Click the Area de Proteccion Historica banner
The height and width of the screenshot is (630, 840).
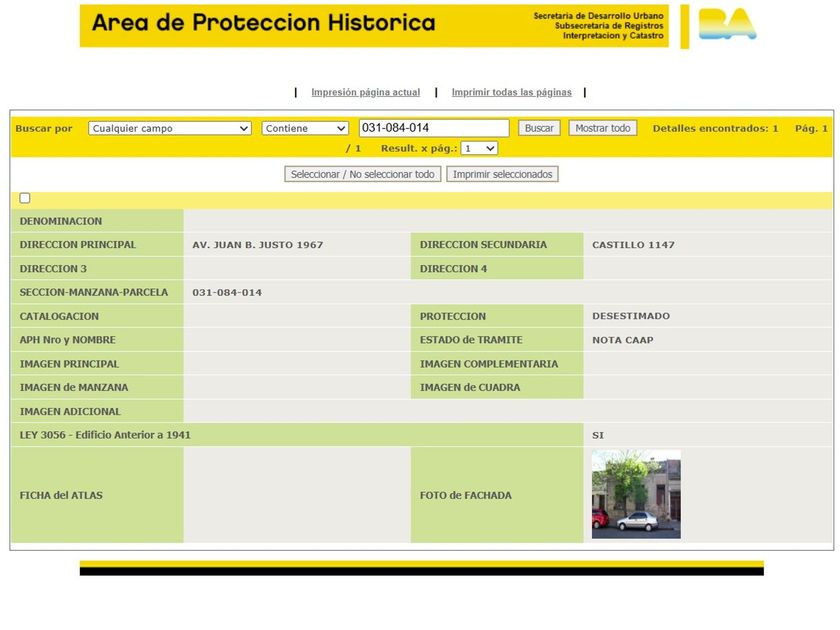pyautogui.click(x=374, y=26)
